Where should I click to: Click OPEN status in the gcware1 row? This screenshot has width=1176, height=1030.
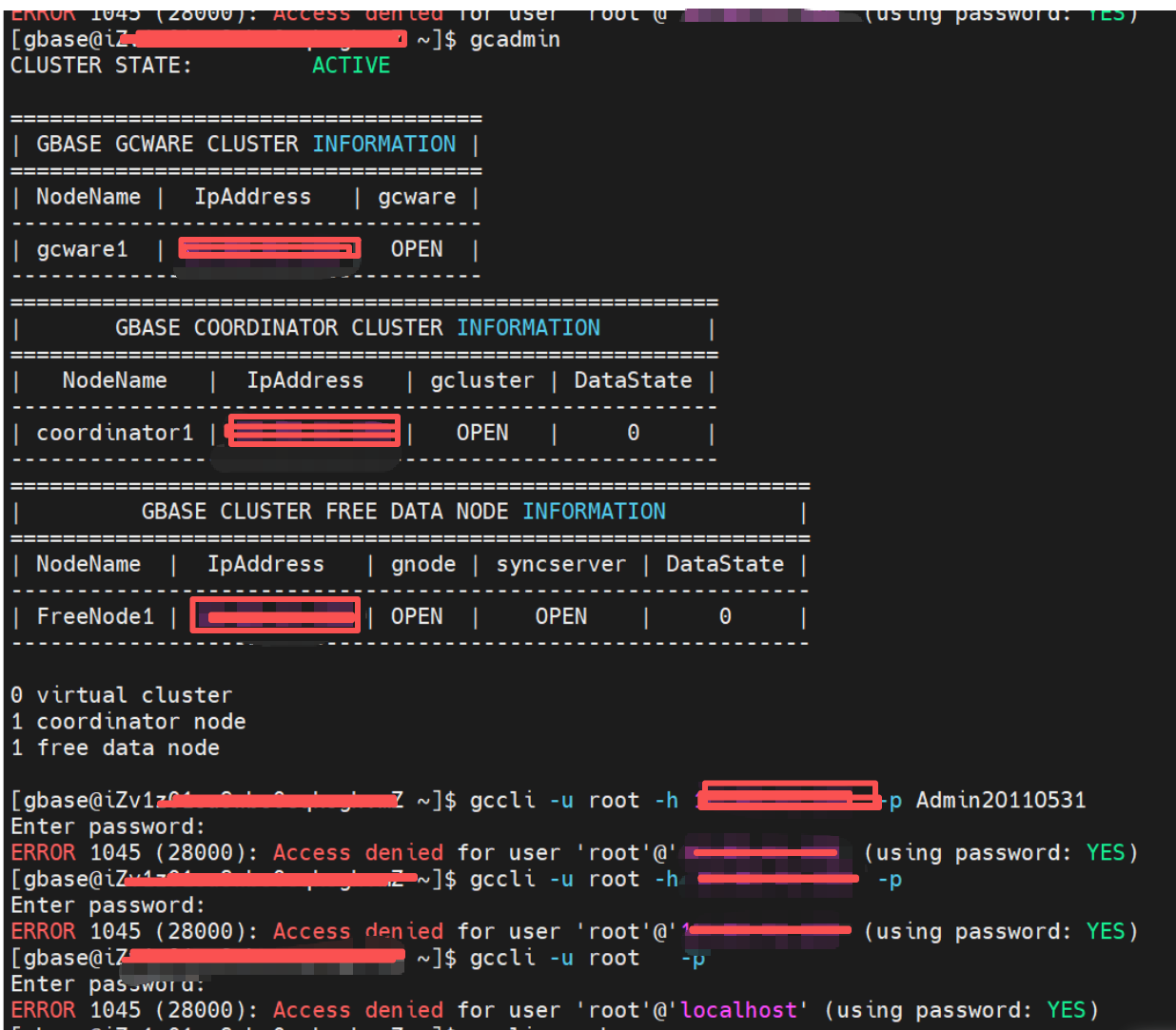[x=417, y=249]
